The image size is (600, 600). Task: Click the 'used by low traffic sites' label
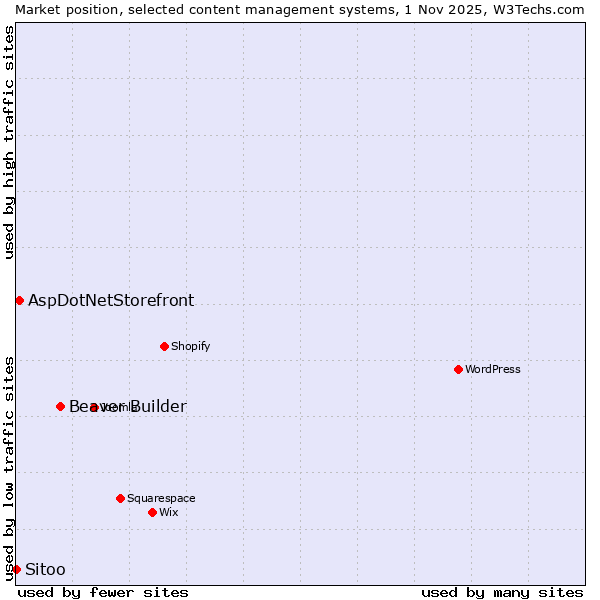pyautogui.click(x=9, y=467)
